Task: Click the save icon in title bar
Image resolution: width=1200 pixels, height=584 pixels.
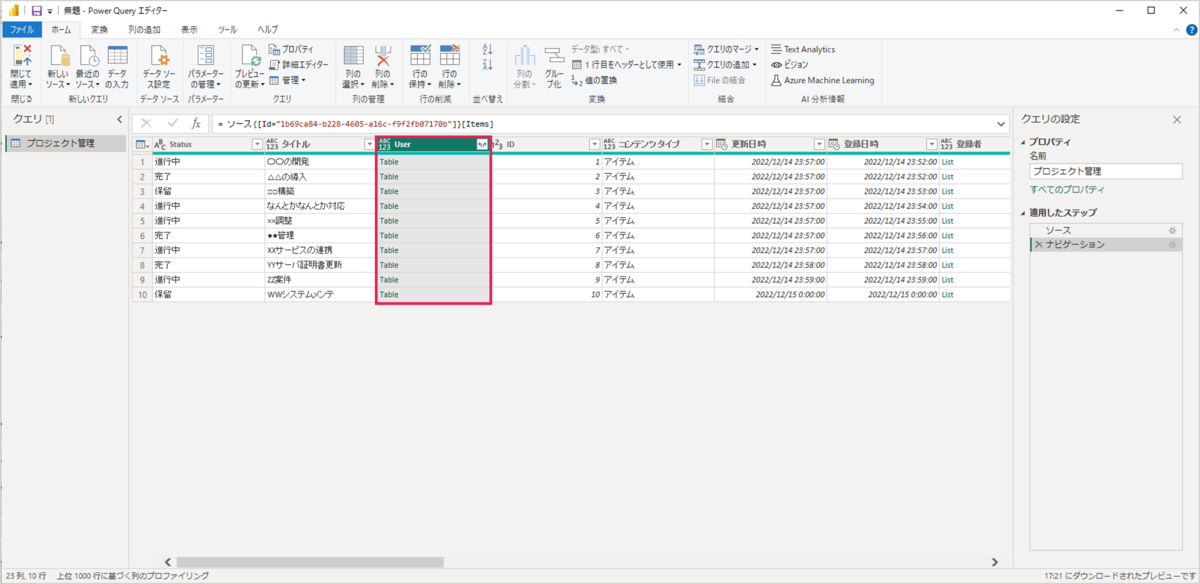Action: (x=36, y=10)
